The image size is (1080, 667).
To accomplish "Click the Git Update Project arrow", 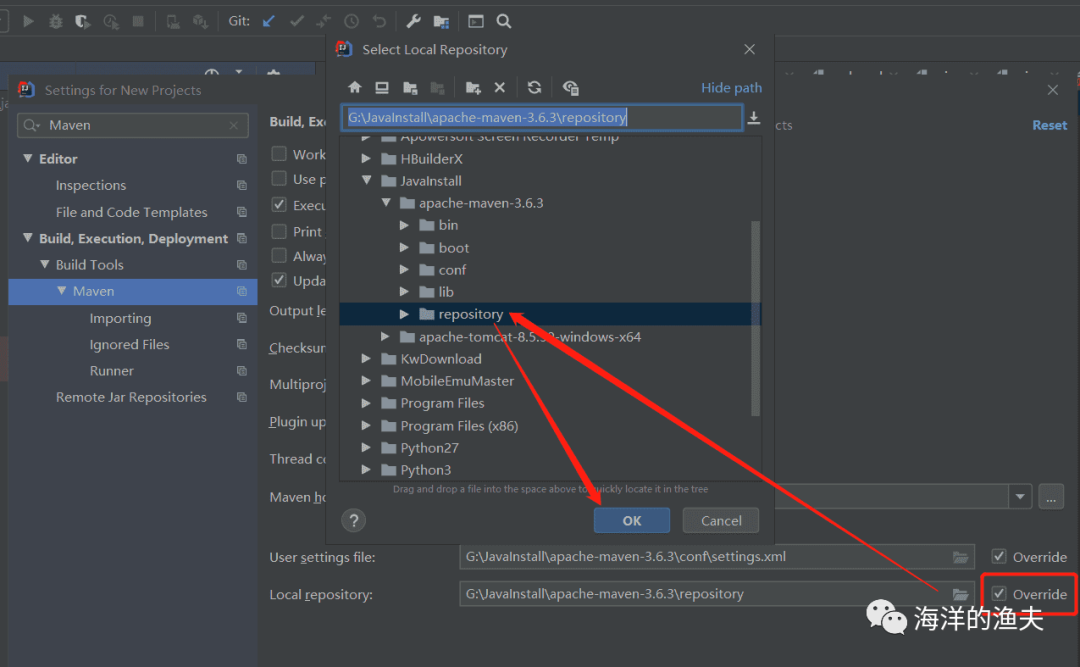I will tap(269, 21).
